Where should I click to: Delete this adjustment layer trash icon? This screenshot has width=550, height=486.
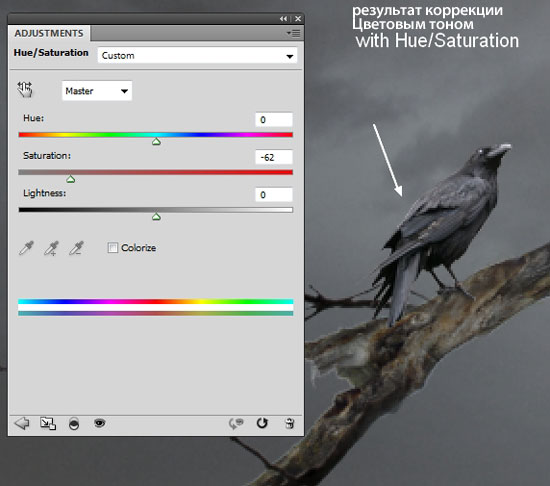pos(289,423)
